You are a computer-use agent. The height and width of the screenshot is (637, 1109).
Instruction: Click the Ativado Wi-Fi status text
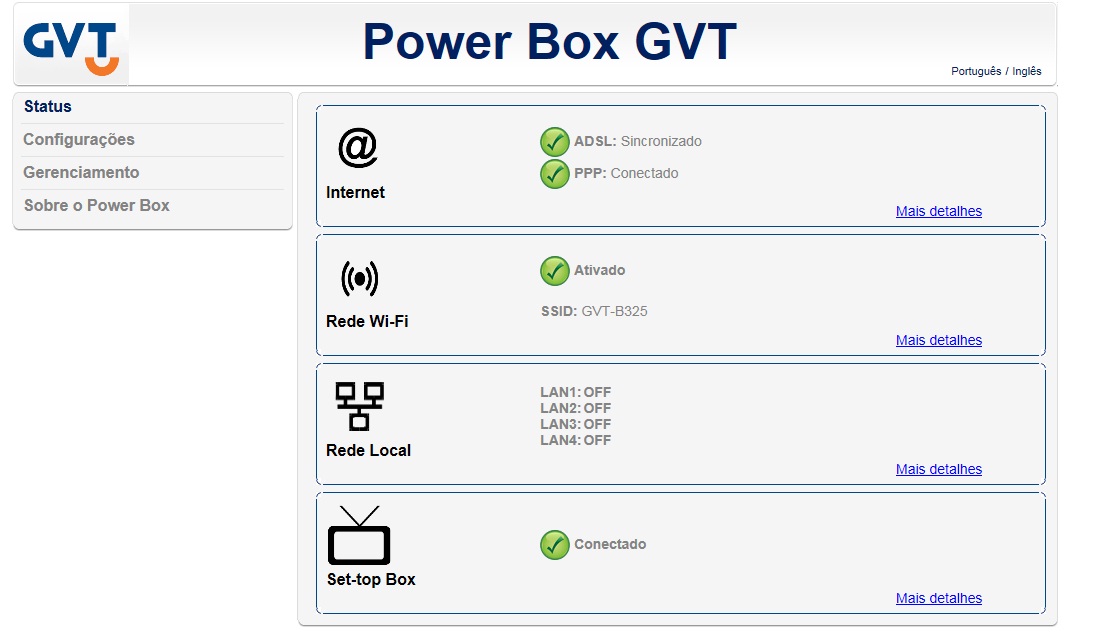599,270
